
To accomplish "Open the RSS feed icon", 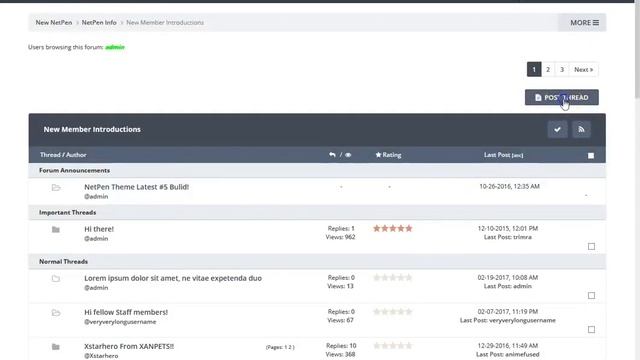I will click(581, 129).
